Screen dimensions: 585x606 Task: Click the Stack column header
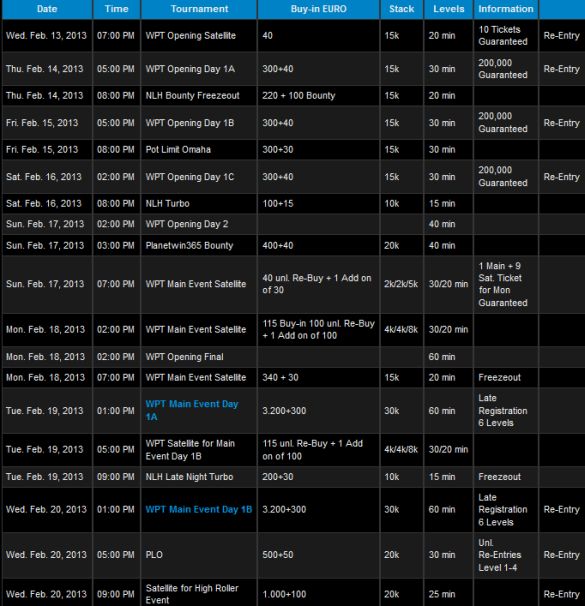pos(401,9)
